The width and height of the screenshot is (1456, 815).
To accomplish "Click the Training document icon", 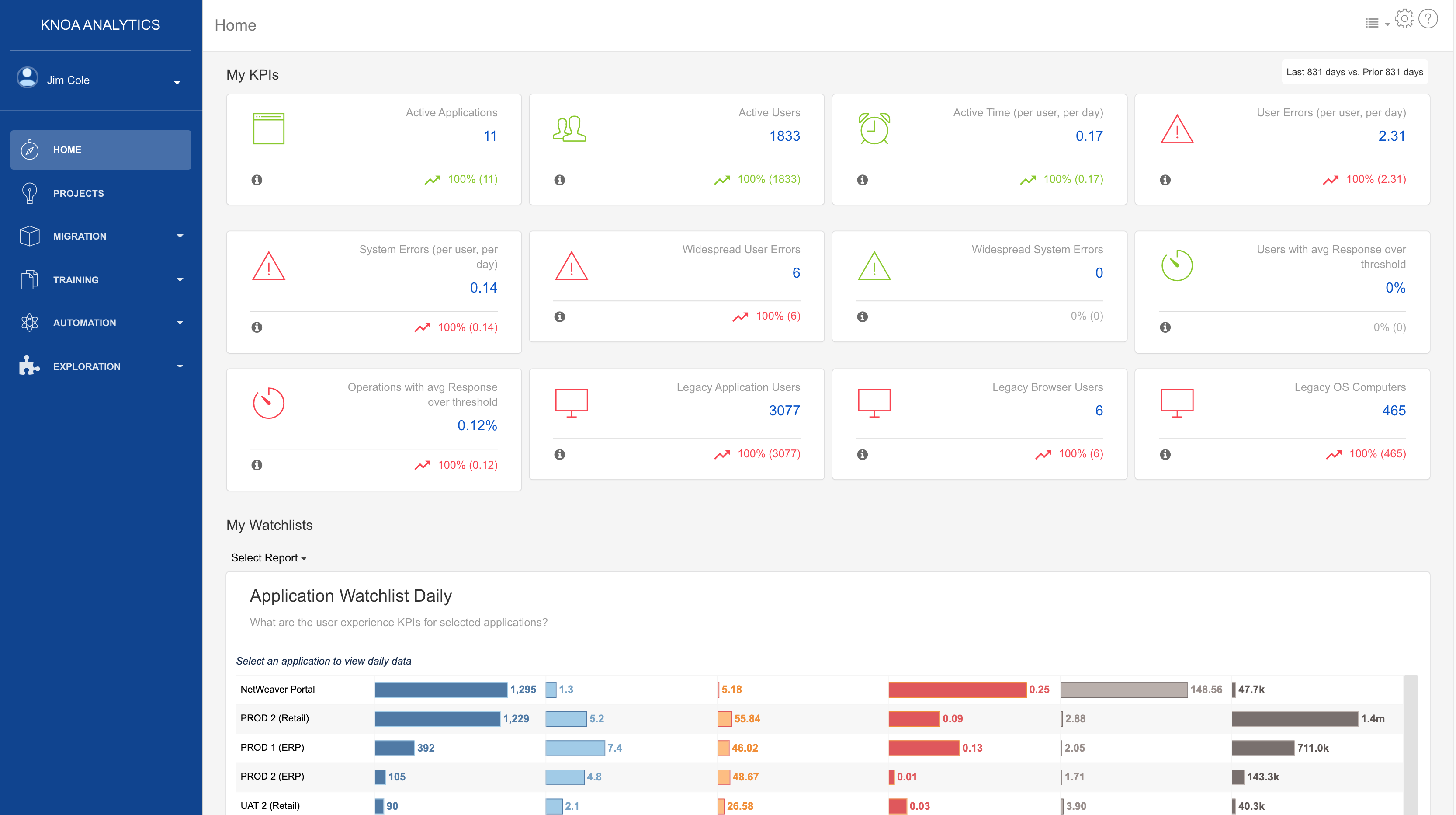I will point(29,279).
